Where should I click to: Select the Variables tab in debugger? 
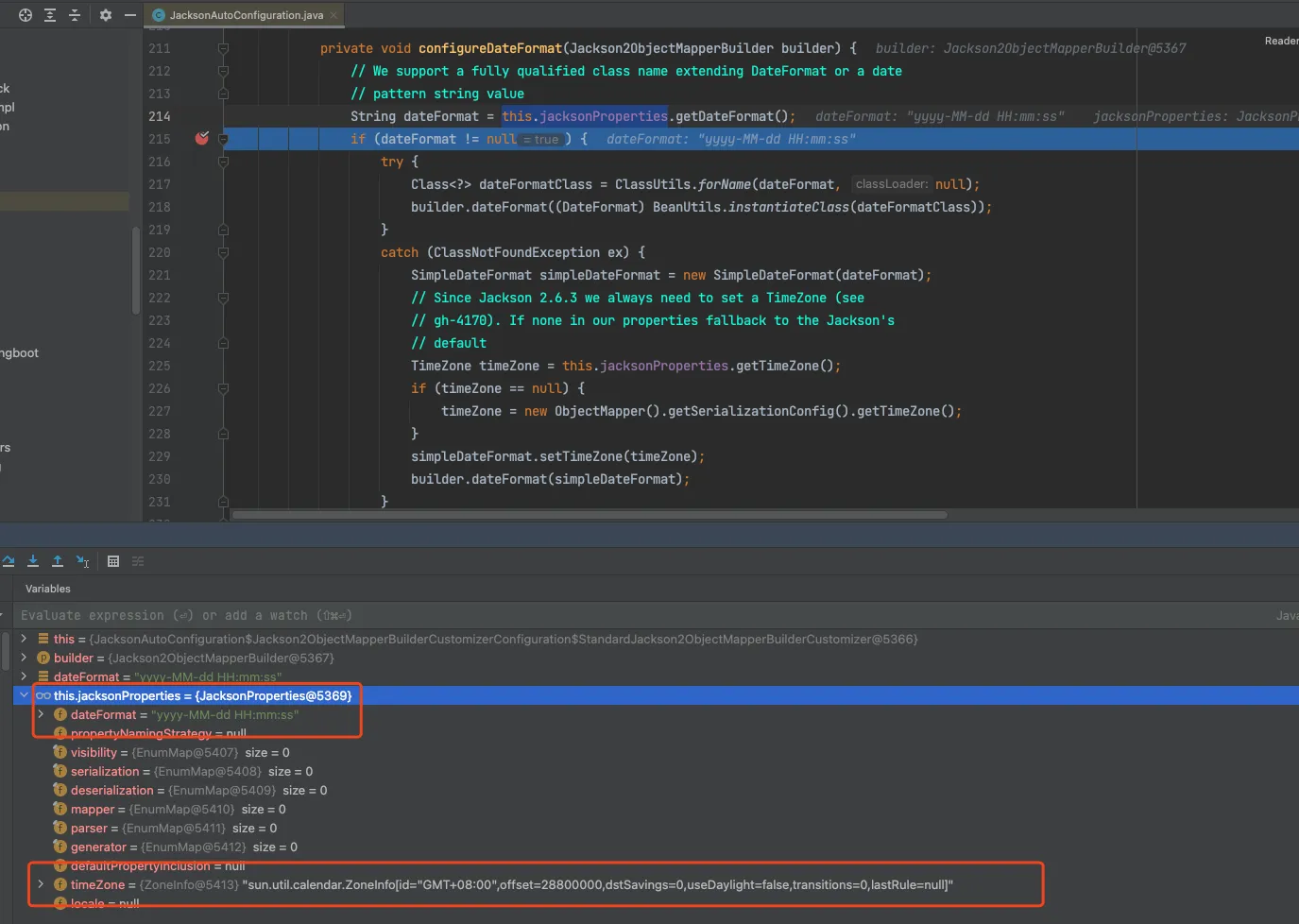tap(48, 589)
